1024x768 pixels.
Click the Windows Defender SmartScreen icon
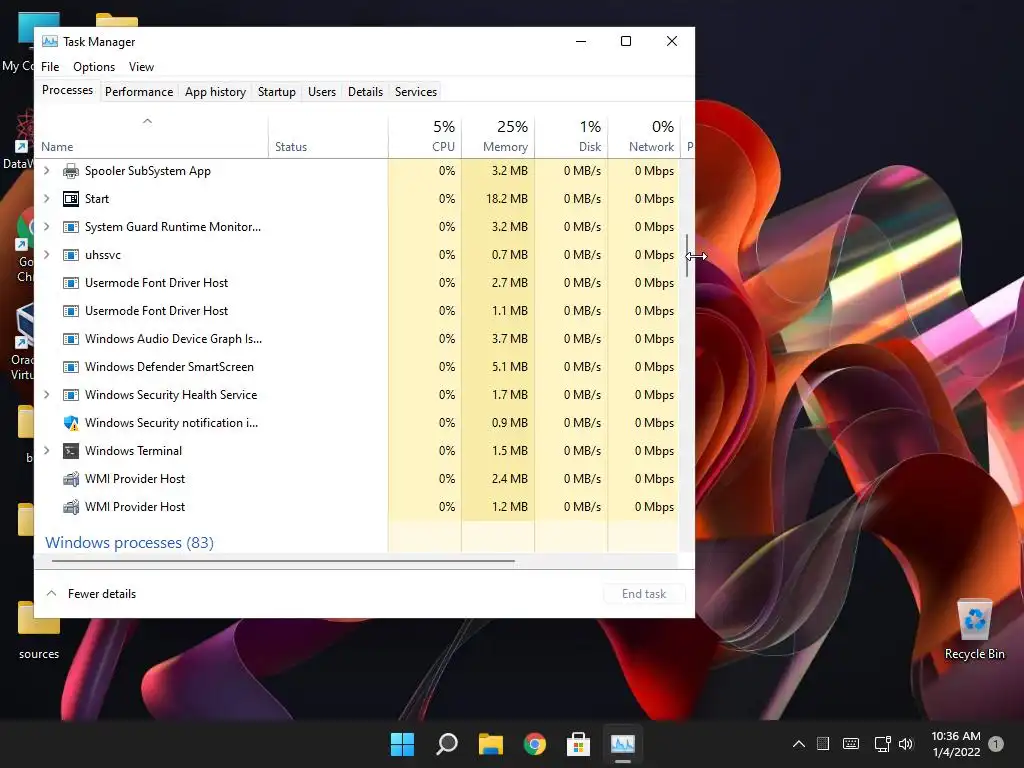point(71,367)
